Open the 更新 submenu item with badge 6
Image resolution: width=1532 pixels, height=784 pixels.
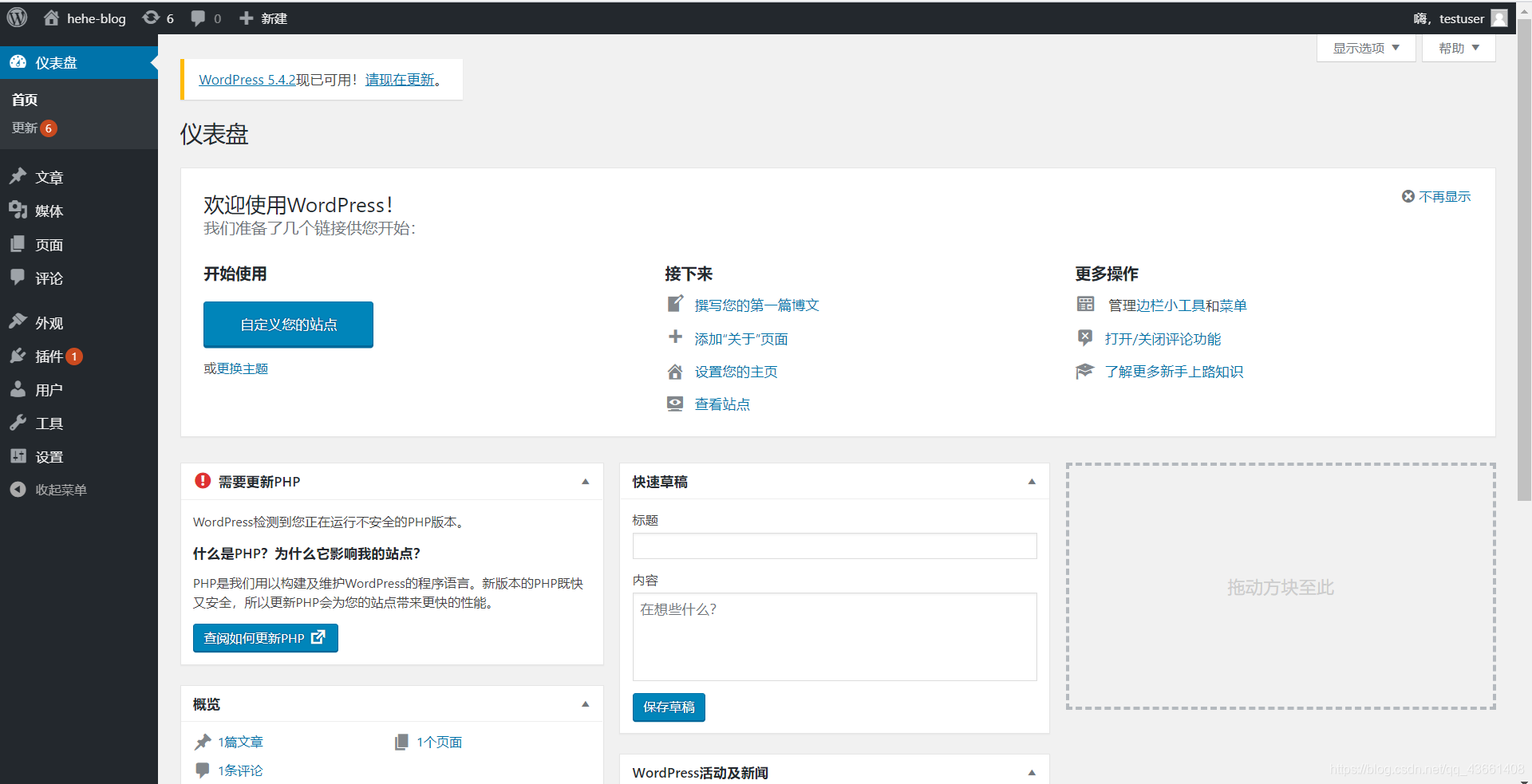34,128
